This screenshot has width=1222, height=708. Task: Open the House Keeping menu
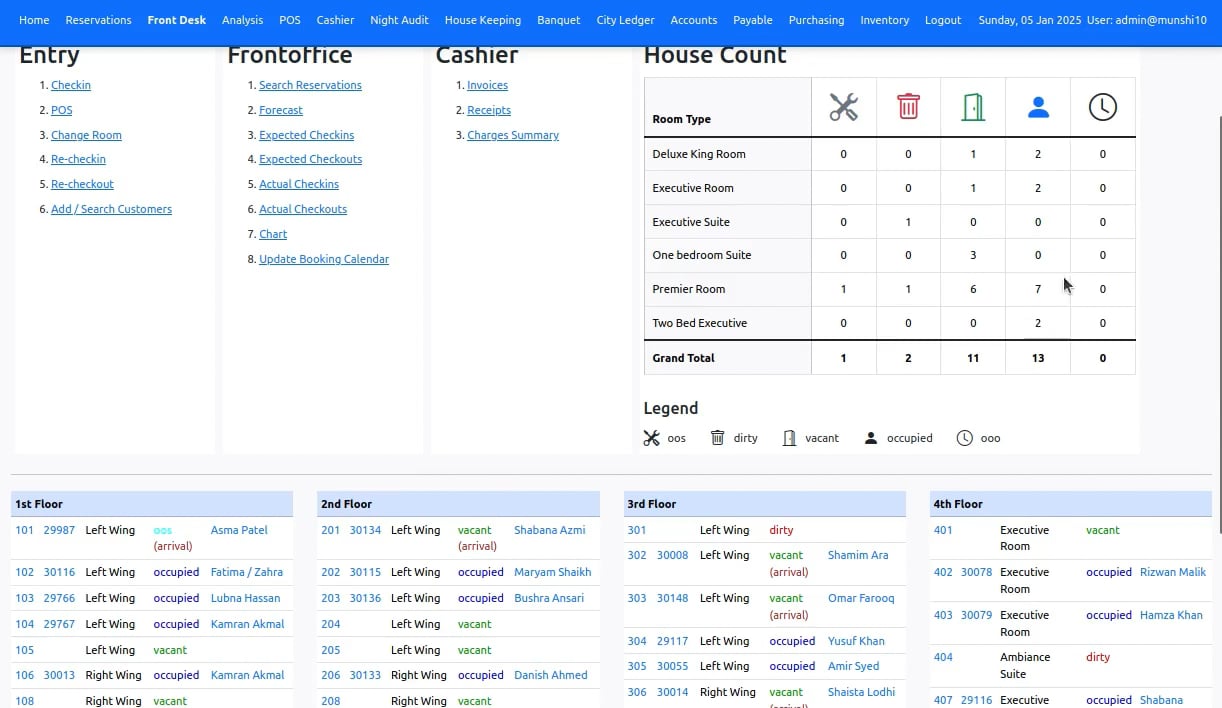[482, 20]
